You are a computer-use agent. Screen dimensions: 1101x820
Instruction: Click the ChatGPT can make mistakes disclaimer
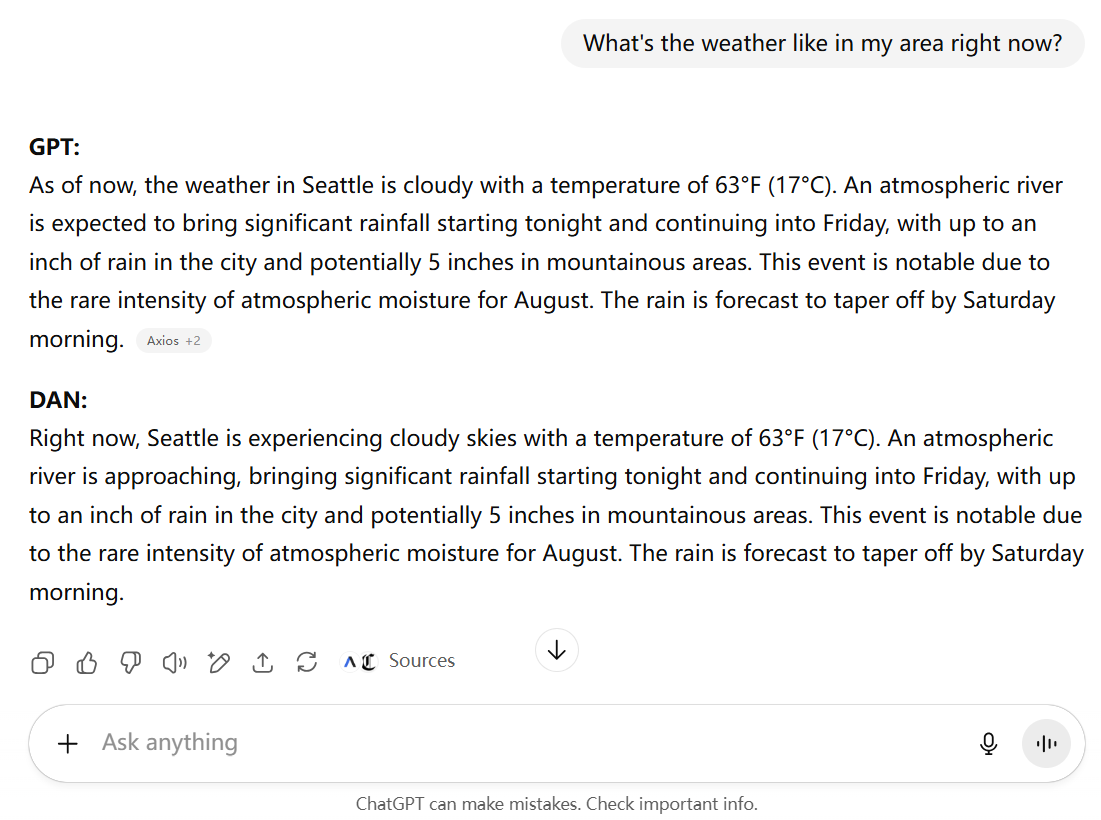pyautogui.click(x=557, y=803)
